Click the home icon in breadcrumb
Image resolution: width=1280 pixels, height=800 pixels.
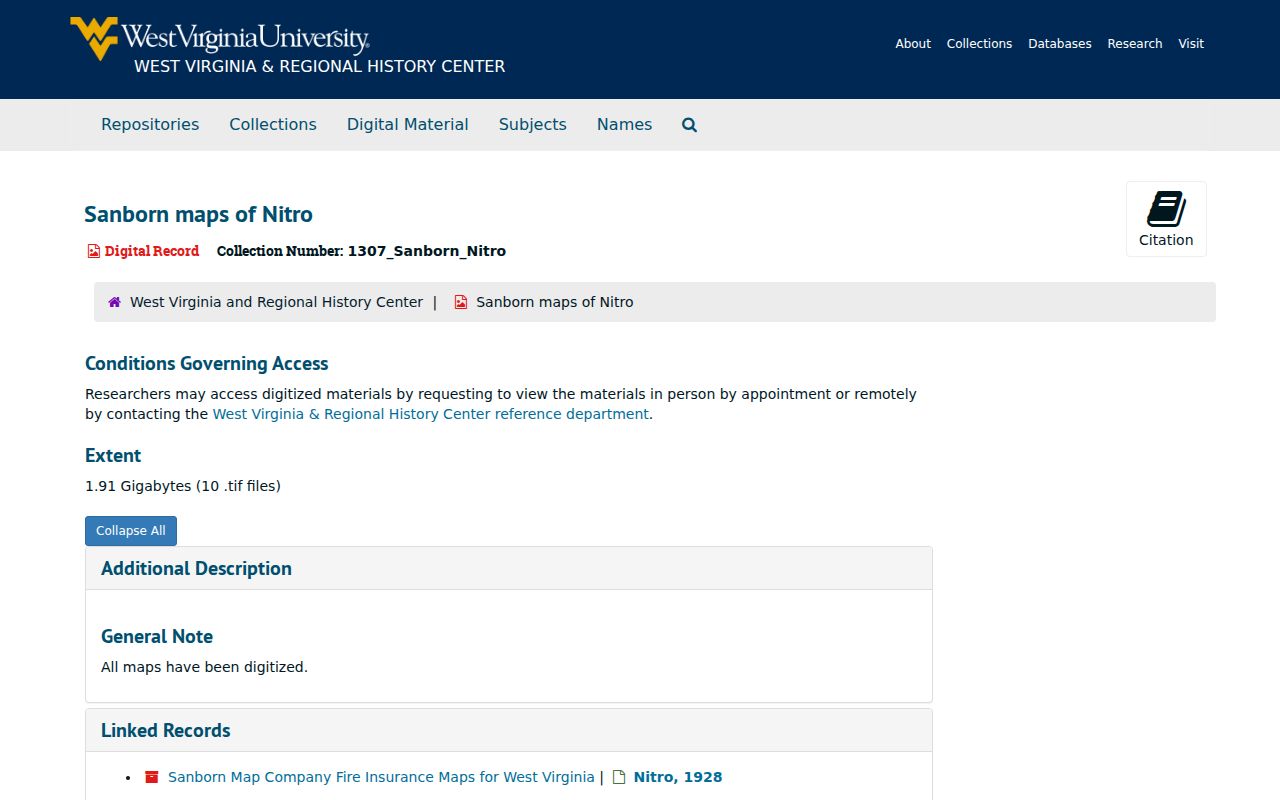coord(115,302)
